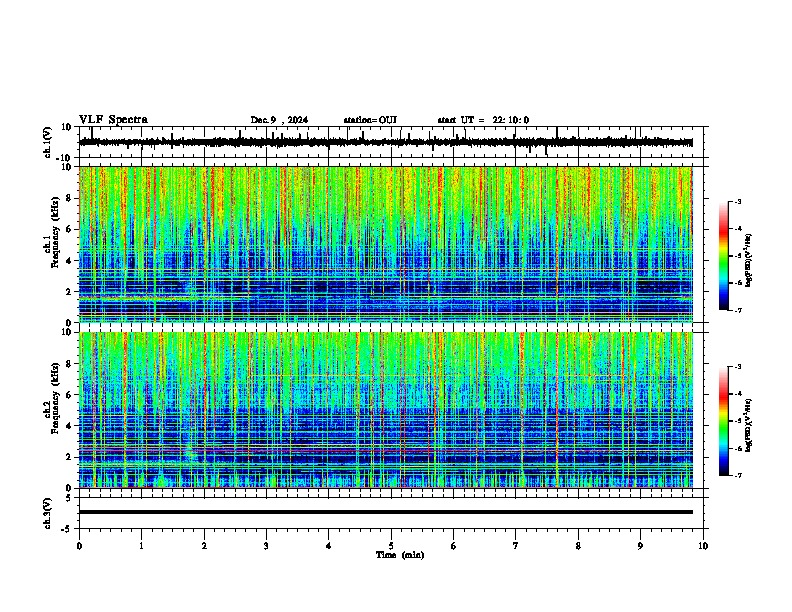Click the "ch.3(V)" axis label
The height and width of the screenshot is (612, 792).
coord(47,514)
